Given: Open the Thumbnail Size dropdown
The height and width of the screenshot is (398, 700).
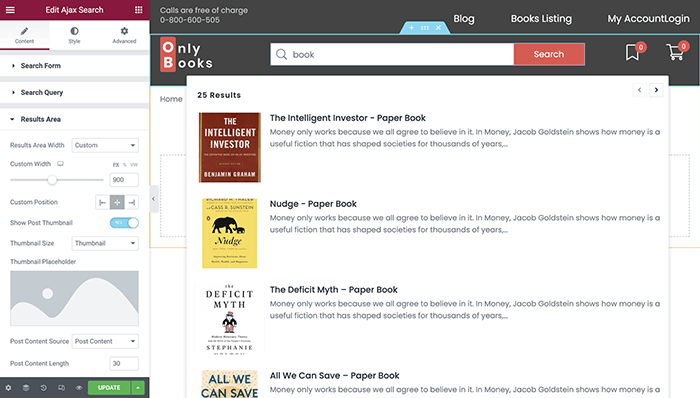Looking at the screenshot, I should point(105,243).
